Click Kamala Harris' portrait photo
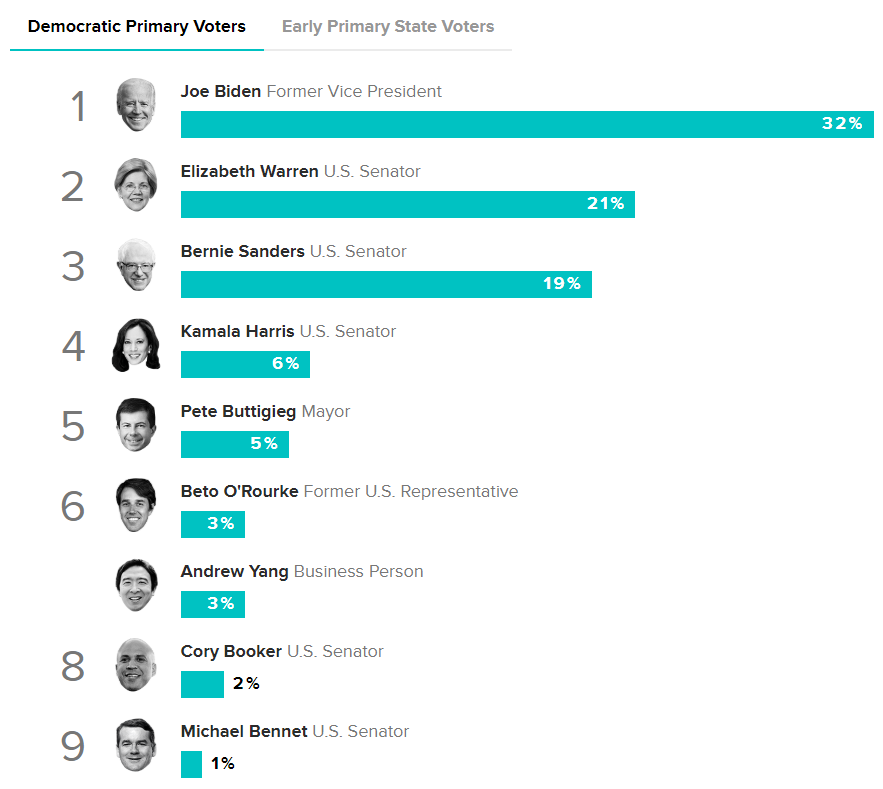This screenshot has width=883, height=789. tap(136, 345)
